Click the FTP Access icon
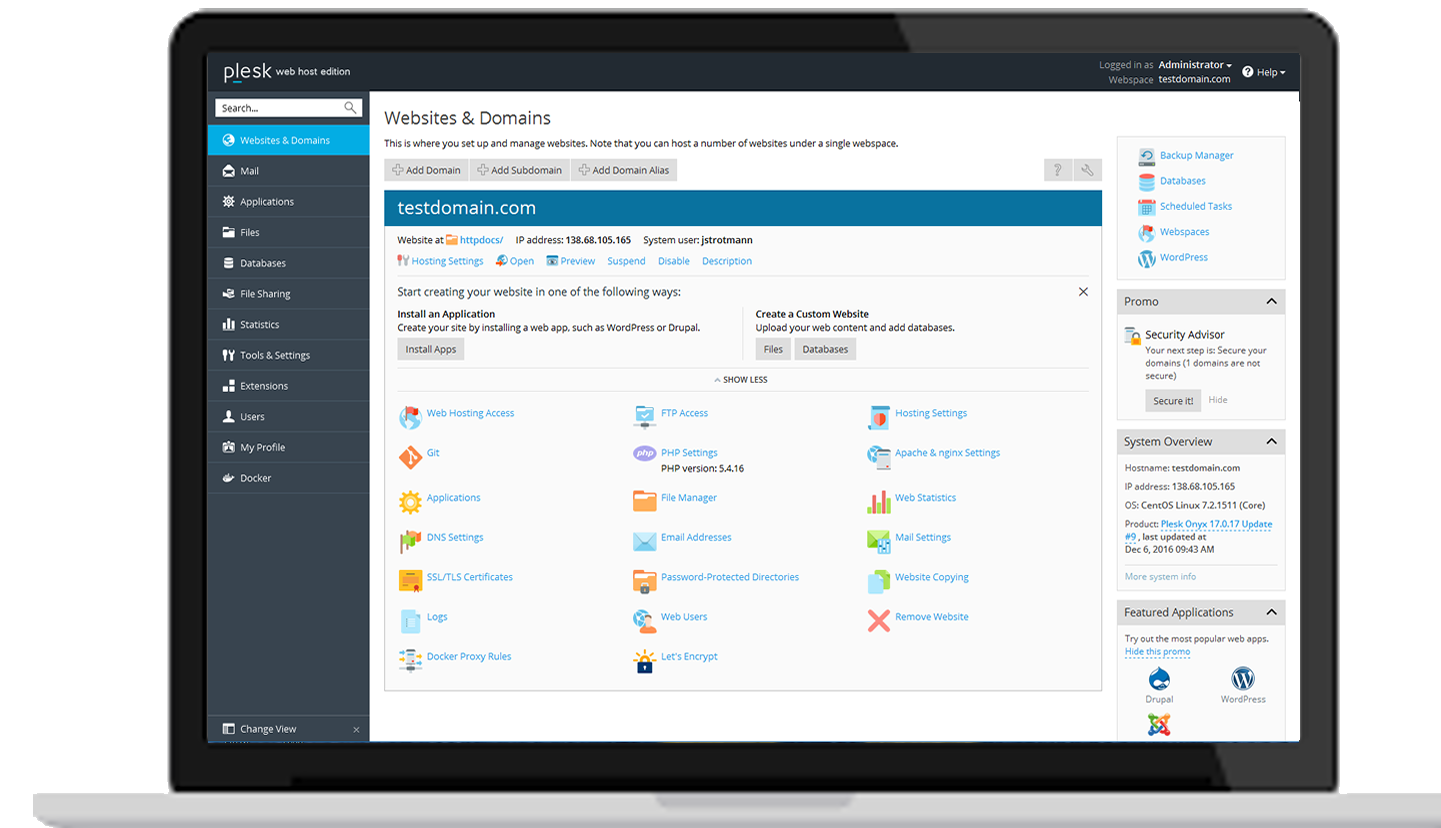Viewport: 1441px width, 828px height. click(x=644, y=417)
